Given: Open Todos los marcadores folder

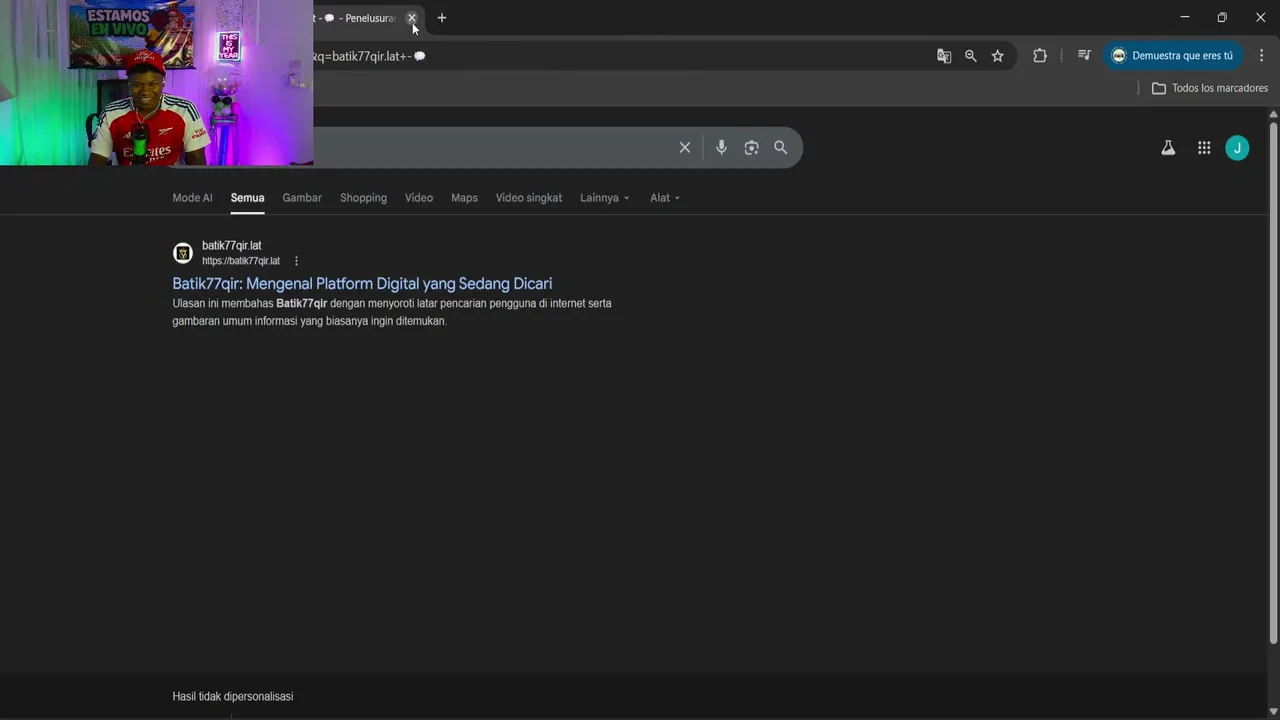Looking at the screenshot, I should (x=1209, y=88).
